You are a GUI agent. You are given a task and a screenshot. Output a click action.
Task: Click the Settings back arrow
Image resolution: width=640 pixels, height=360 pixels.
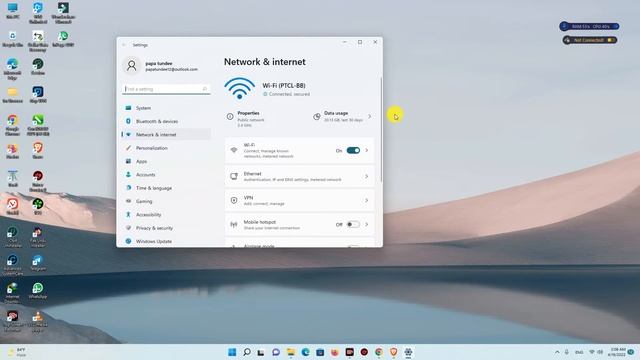[124, 45]
